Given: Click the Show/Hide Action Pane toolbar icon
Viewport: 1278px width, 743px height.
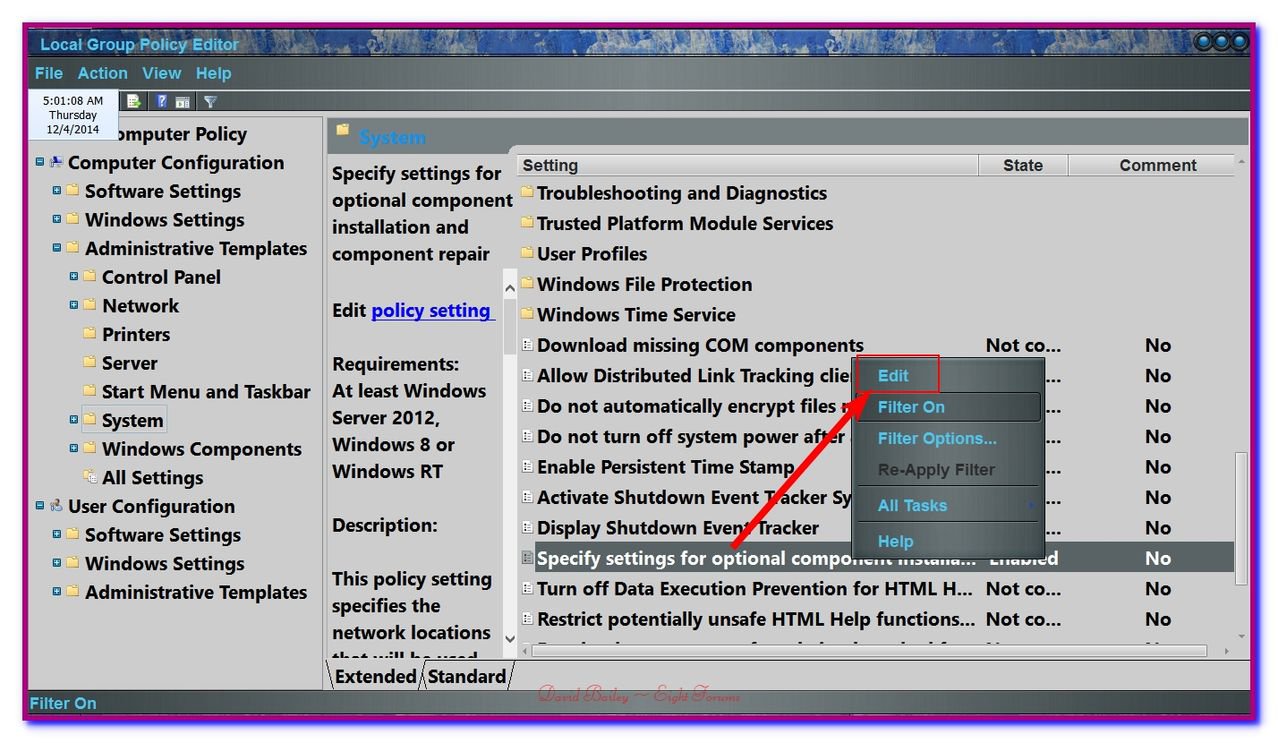Looking at the screenshot, I should click(183, 101).
